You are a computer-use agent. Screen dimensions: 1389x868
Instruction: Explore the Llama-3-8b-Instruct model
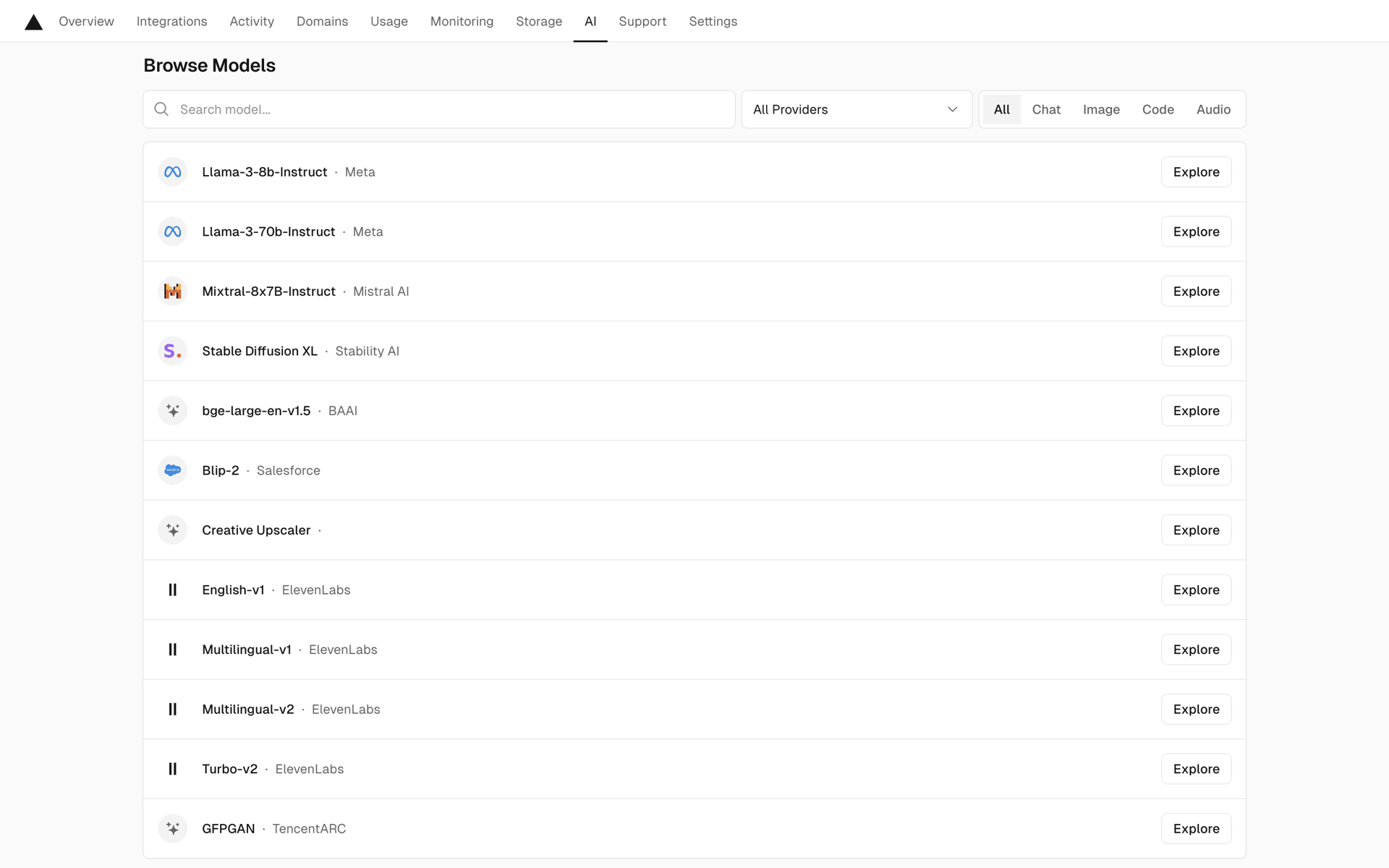(1196, 172)
